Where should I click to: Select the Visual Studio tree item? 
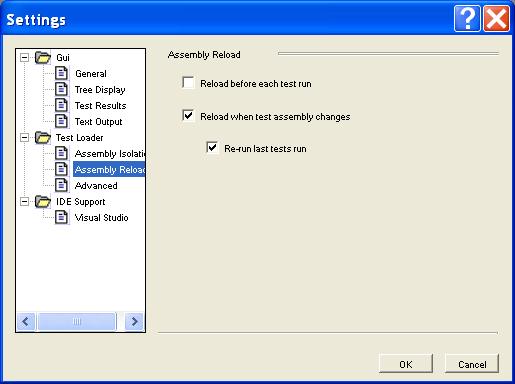[101, 218]
